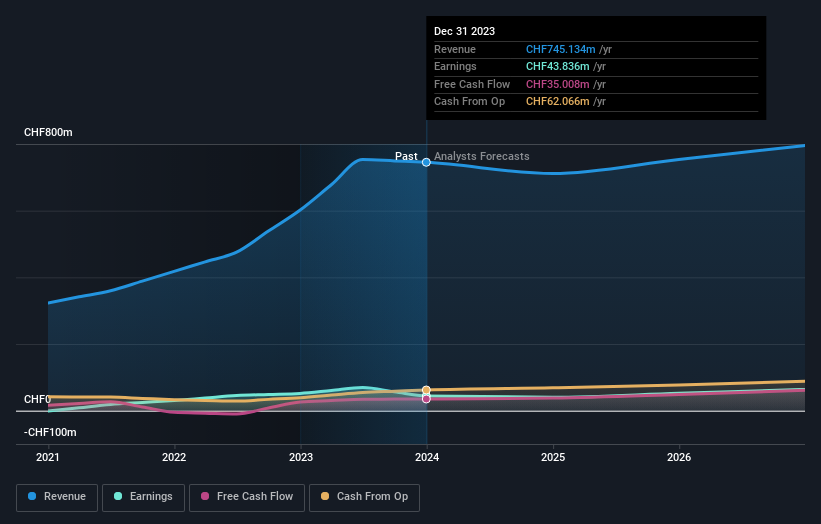Click the orange Cash From Op legend dot
Screen dimensions: 821x524
tap(325, 496)
